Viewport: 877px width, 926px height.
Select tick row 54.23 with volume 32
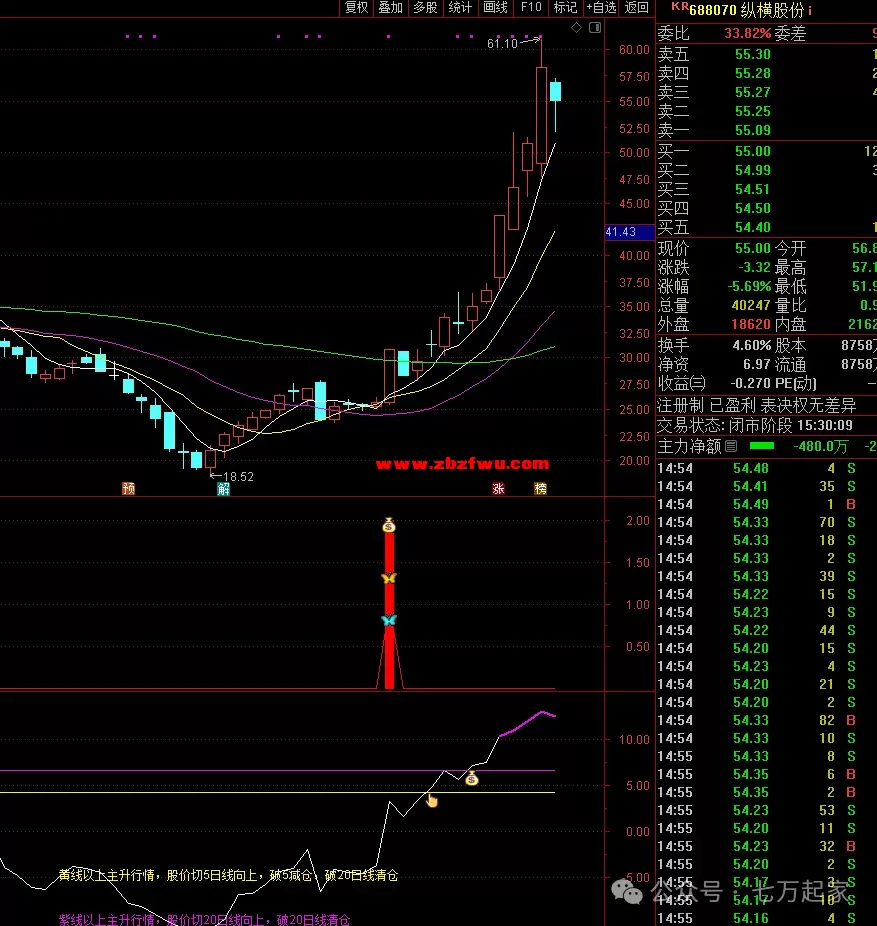tap(767, 846)
